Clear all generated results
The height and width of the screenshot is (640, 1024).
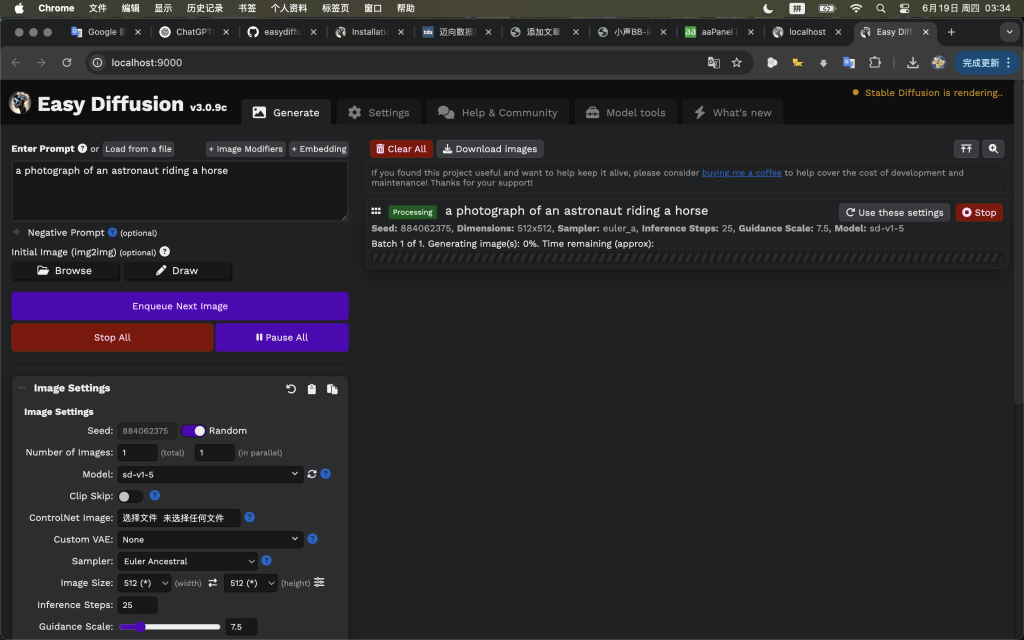401,149
